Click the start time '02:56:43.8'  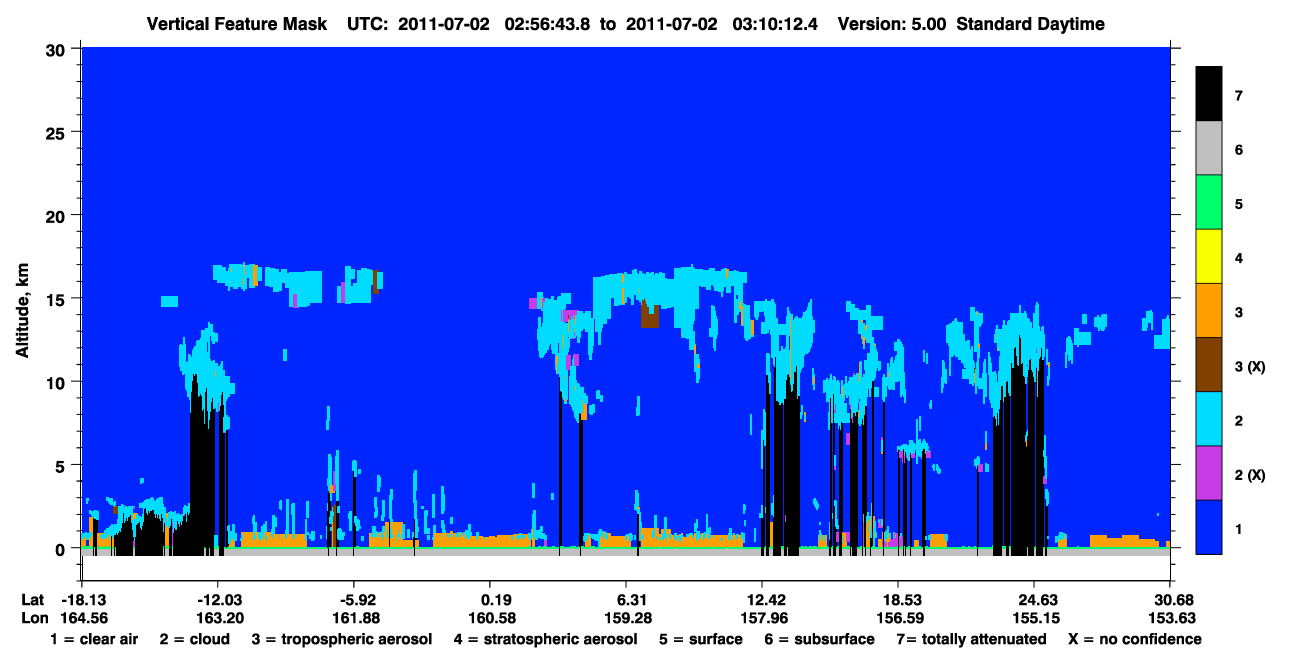(x=545, y=24)
